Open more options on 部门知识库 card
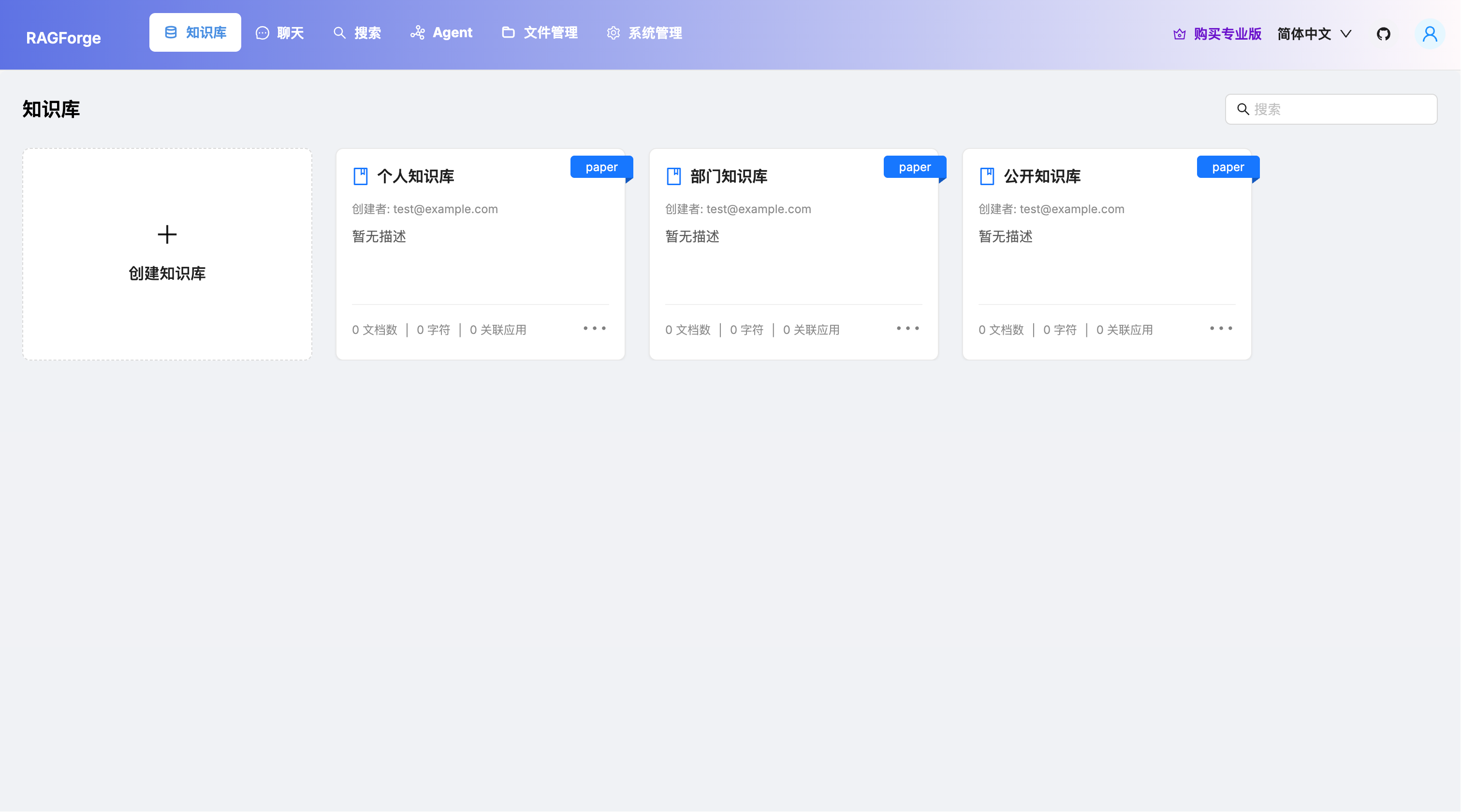 coord(907,328)
